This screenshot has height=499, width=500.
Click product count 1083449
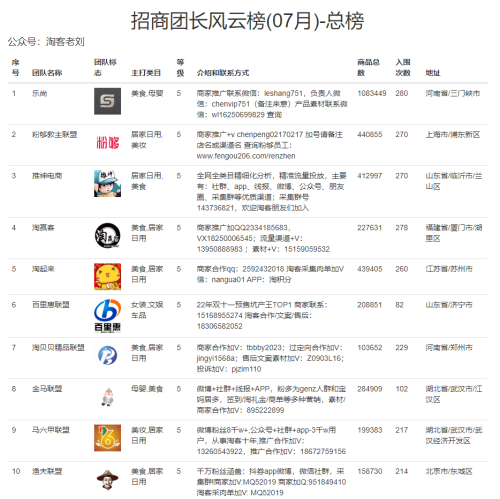pyautogui.click(x=372, y=93)
